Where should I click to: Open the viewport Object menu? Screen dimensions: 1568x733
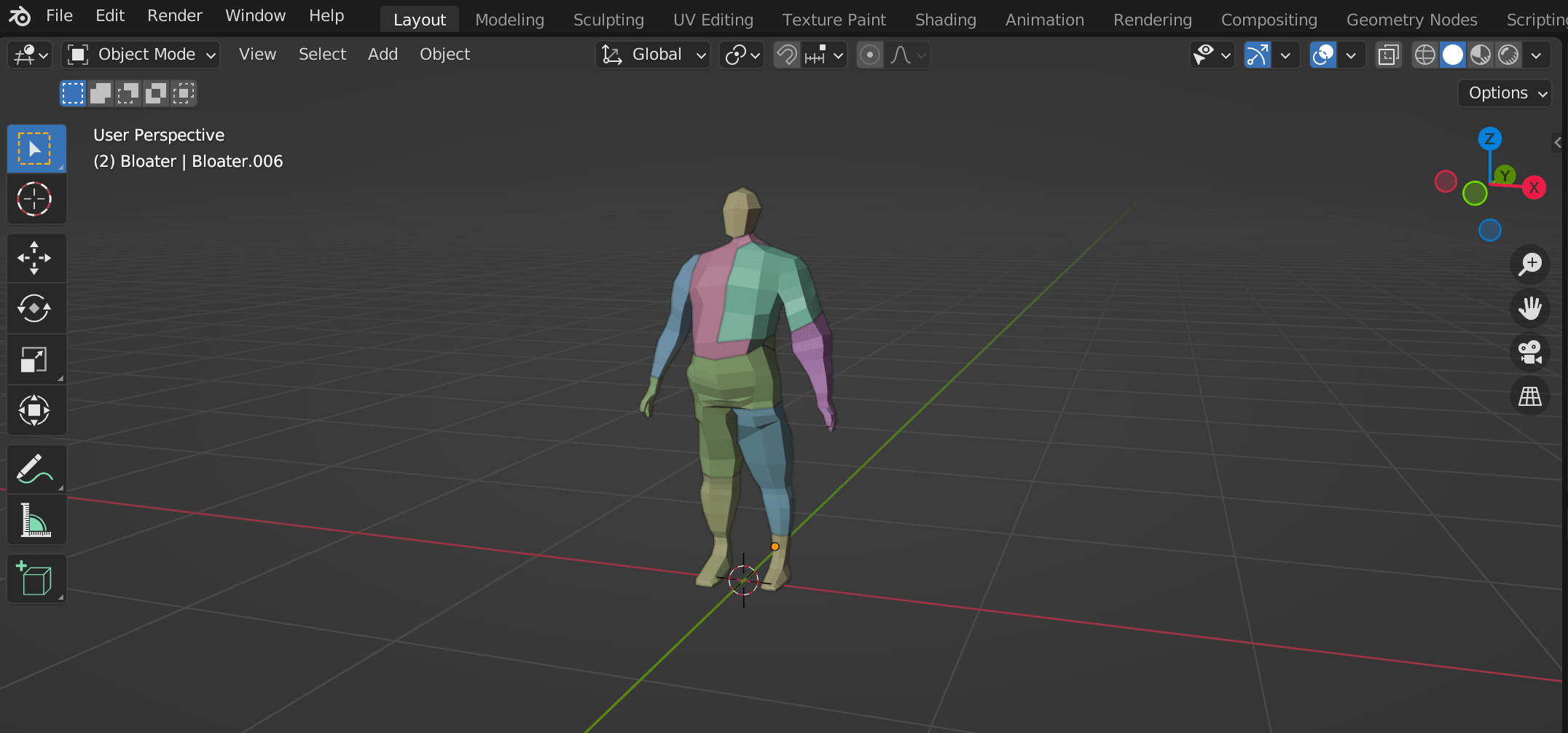point(444,55)
